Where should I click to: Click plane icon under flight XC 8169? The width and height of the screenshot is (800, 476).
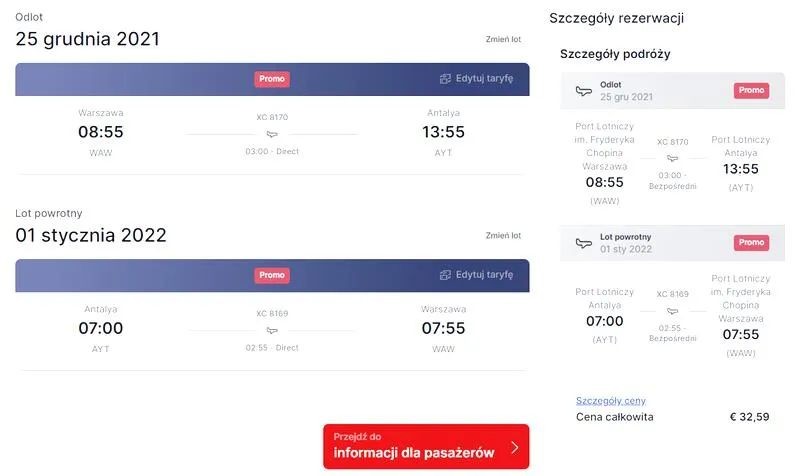[272, 331]
